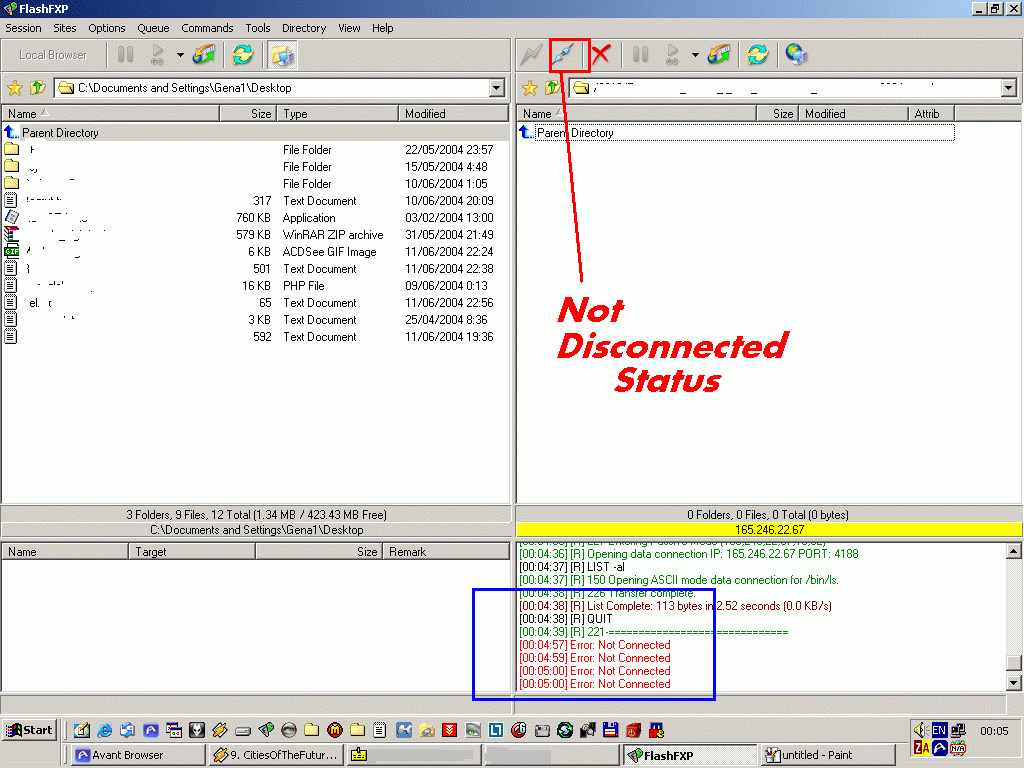Select Parent Directory in the local file list
The image size is (1024, 768).
60,132
